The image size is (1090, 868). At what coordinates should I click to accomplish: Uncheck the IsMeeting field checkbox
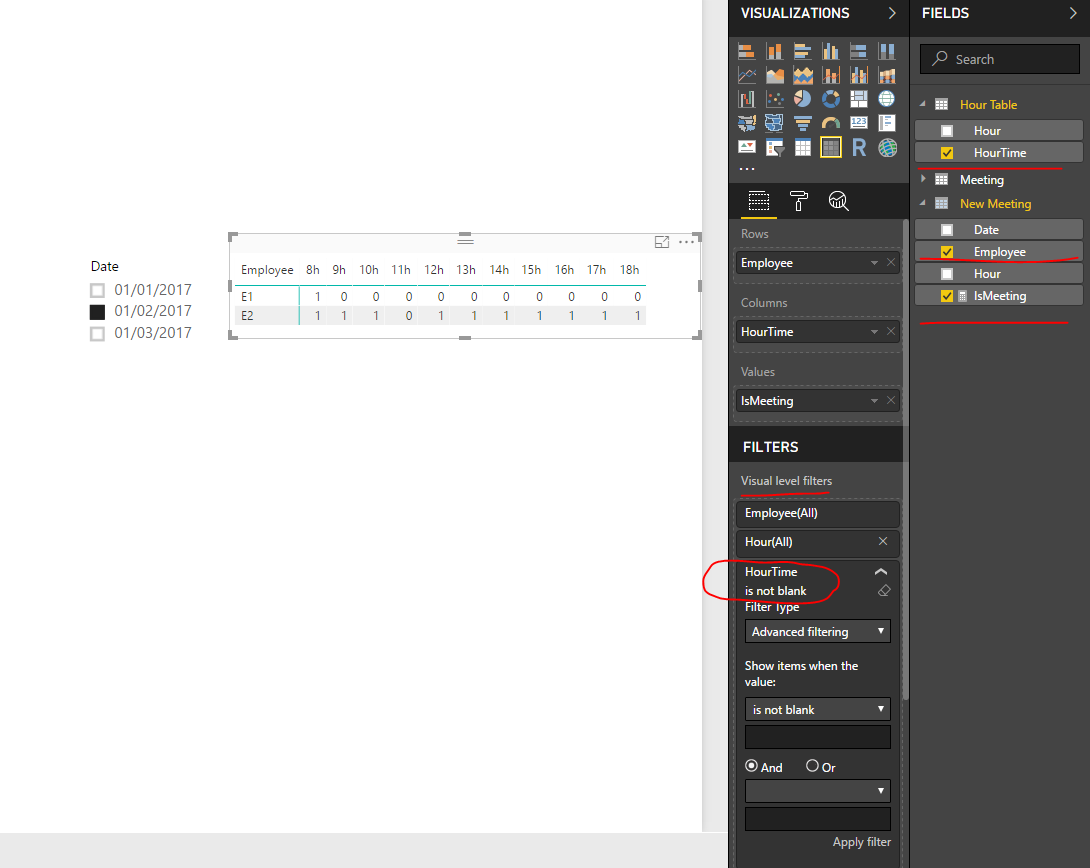pyautogui.click(x=947, y=296)
